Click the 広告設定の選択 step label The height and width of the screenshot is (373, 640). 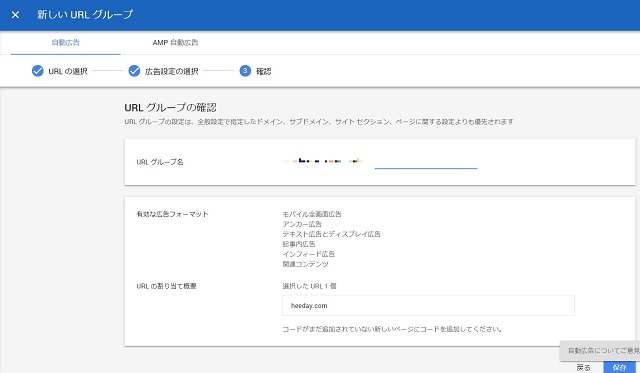[x=171, y=71]
